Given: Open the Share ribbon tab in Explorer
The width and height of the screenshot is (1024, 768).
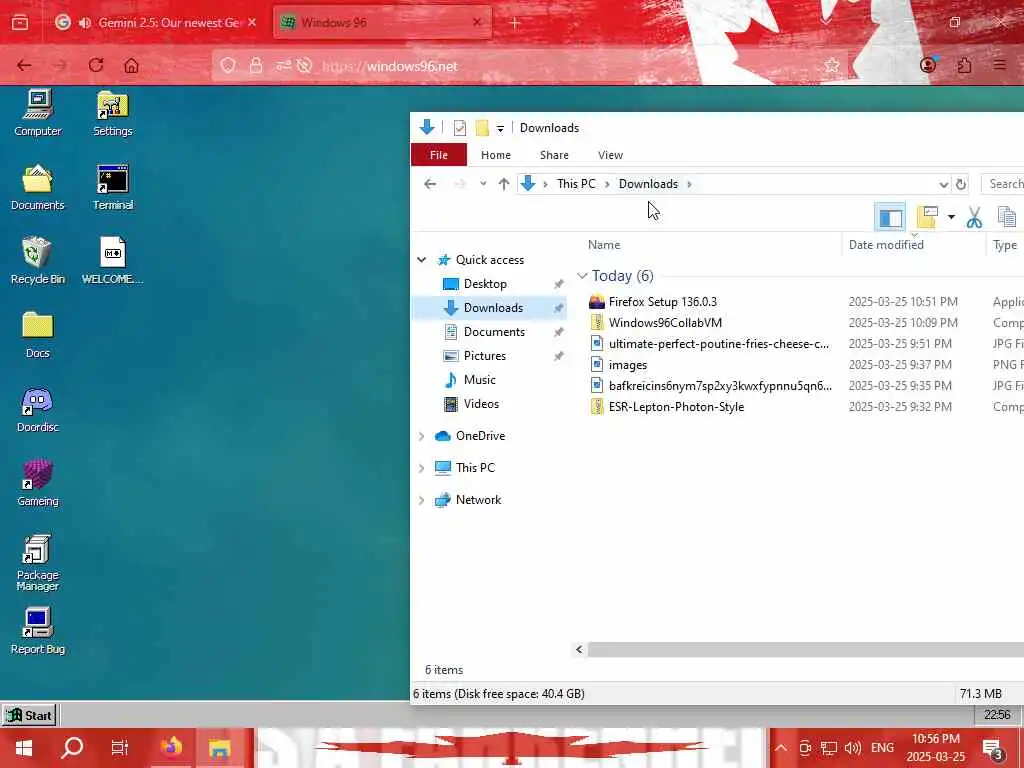Looking at the screenshot, I should pos(554,155).
